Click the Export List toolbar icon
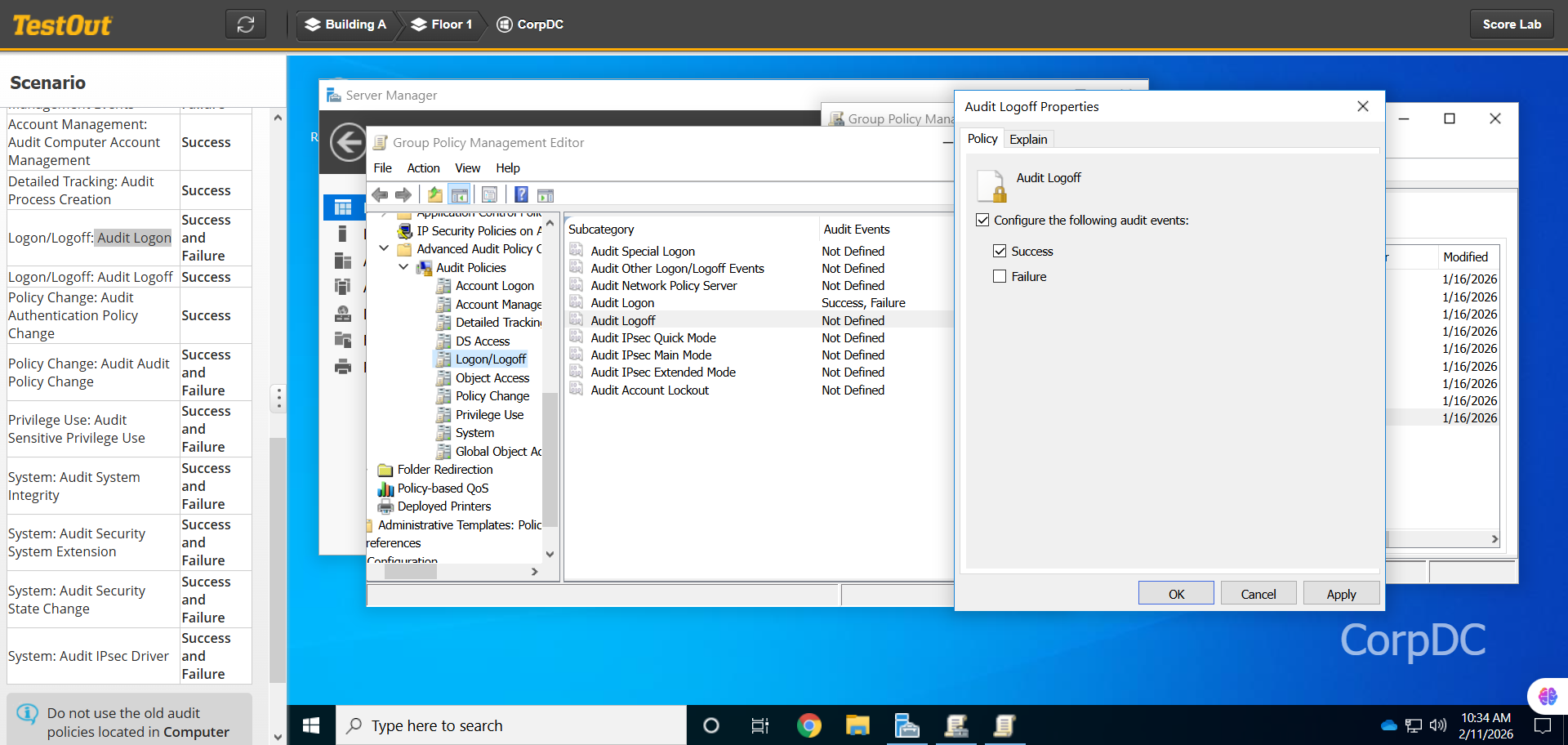The height and width of the screenshot is (745, 1568). click(x=489, y=195)
